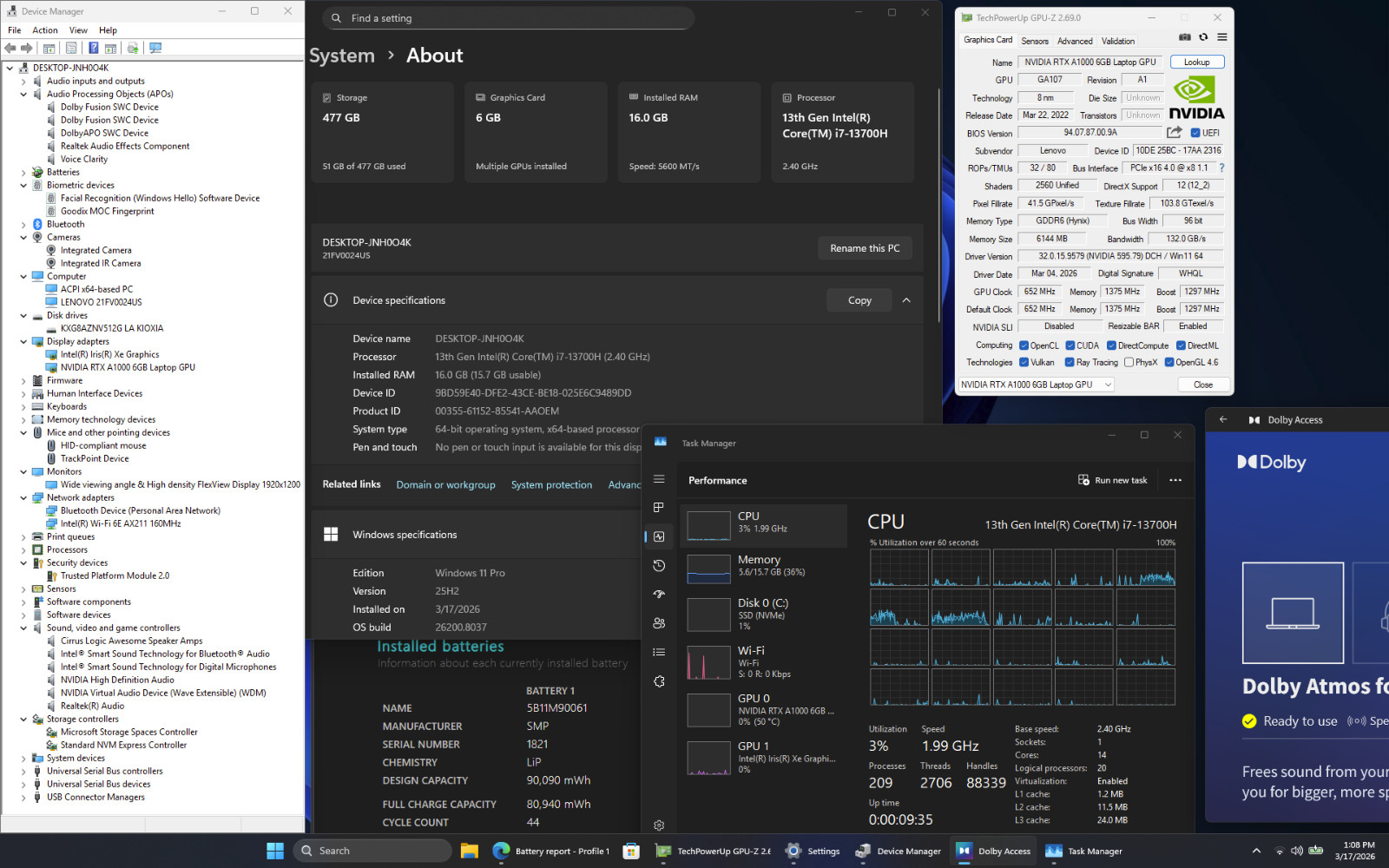Collapse Device specifications section chevron

pos(906,300)
